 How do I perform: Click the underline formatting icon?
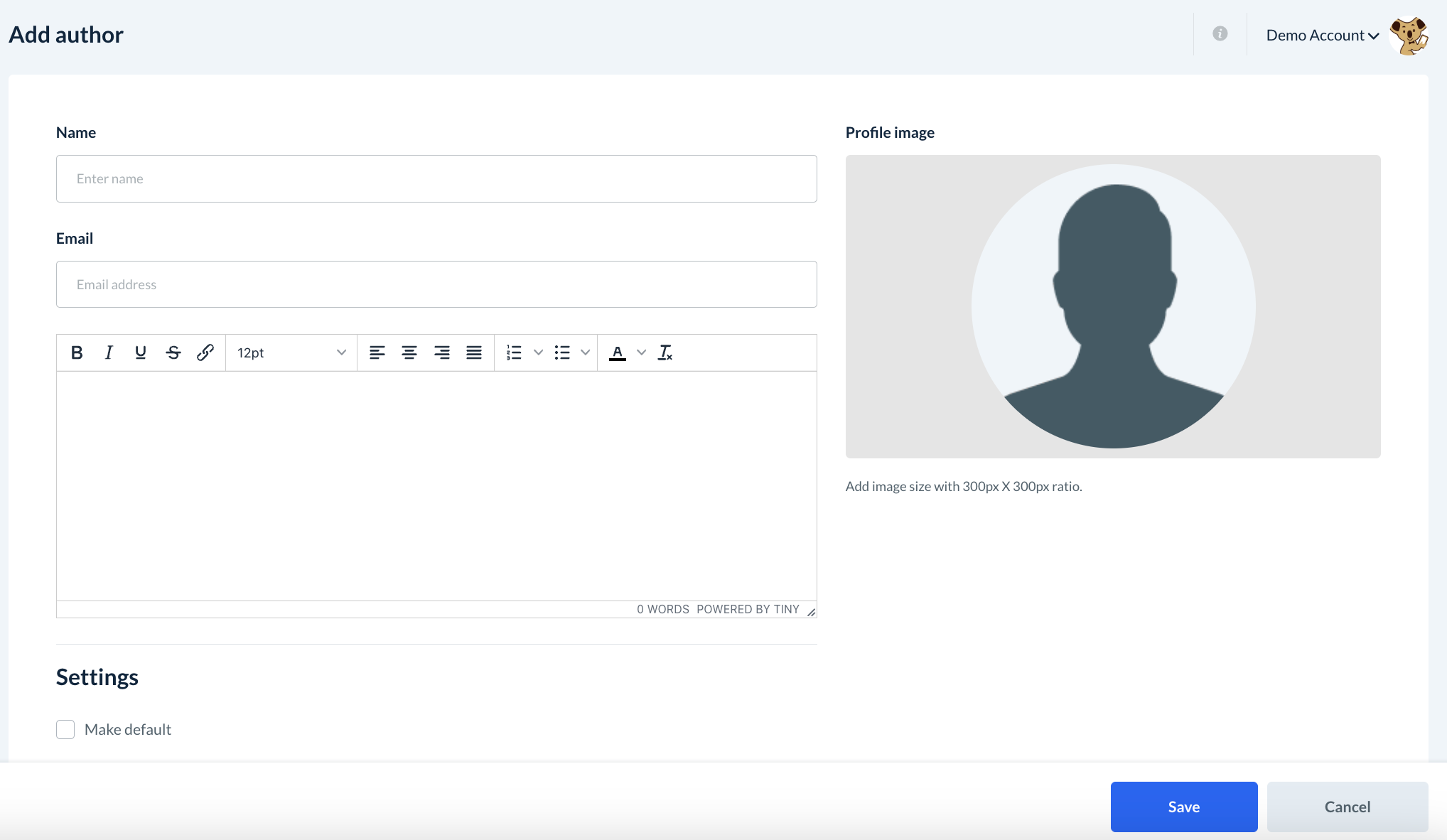pyautogui.click(x=141, y=352)
